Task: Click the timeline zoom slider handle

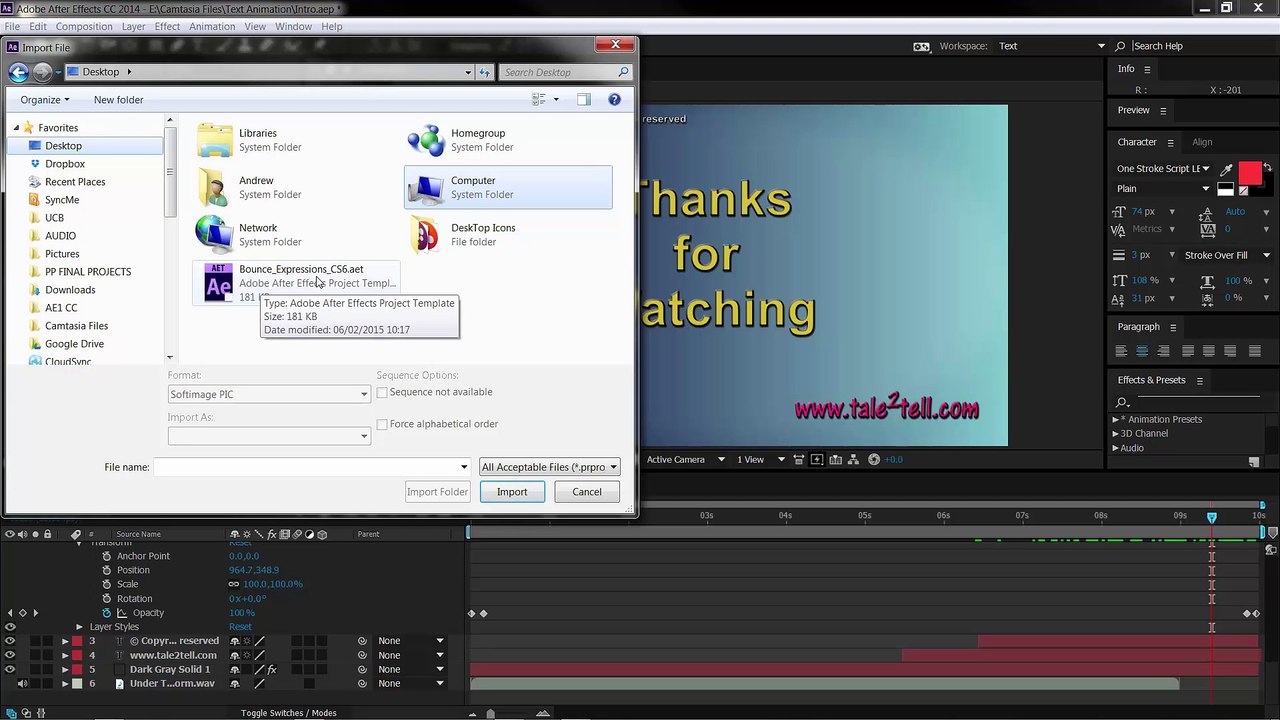Action: (x=490, y=713)
